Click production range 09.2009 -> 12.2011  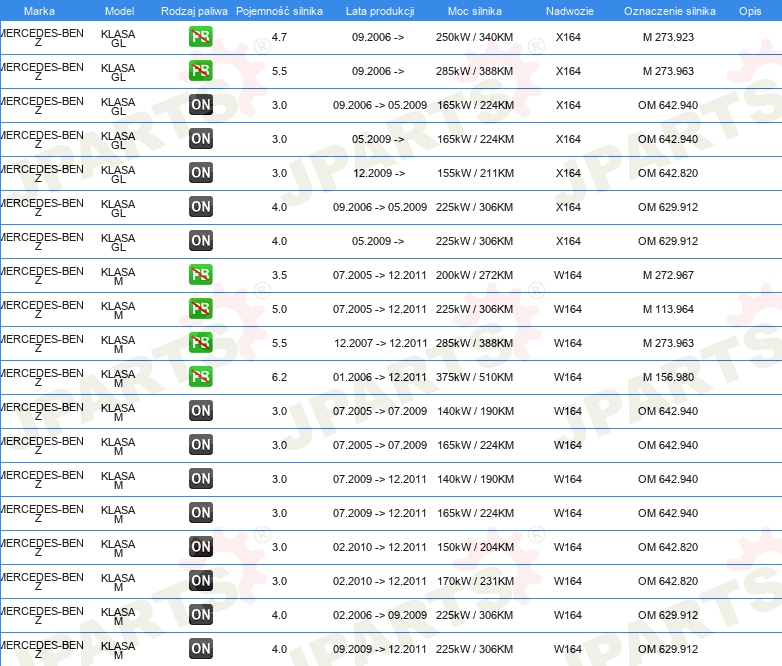[x=380, y=649]
